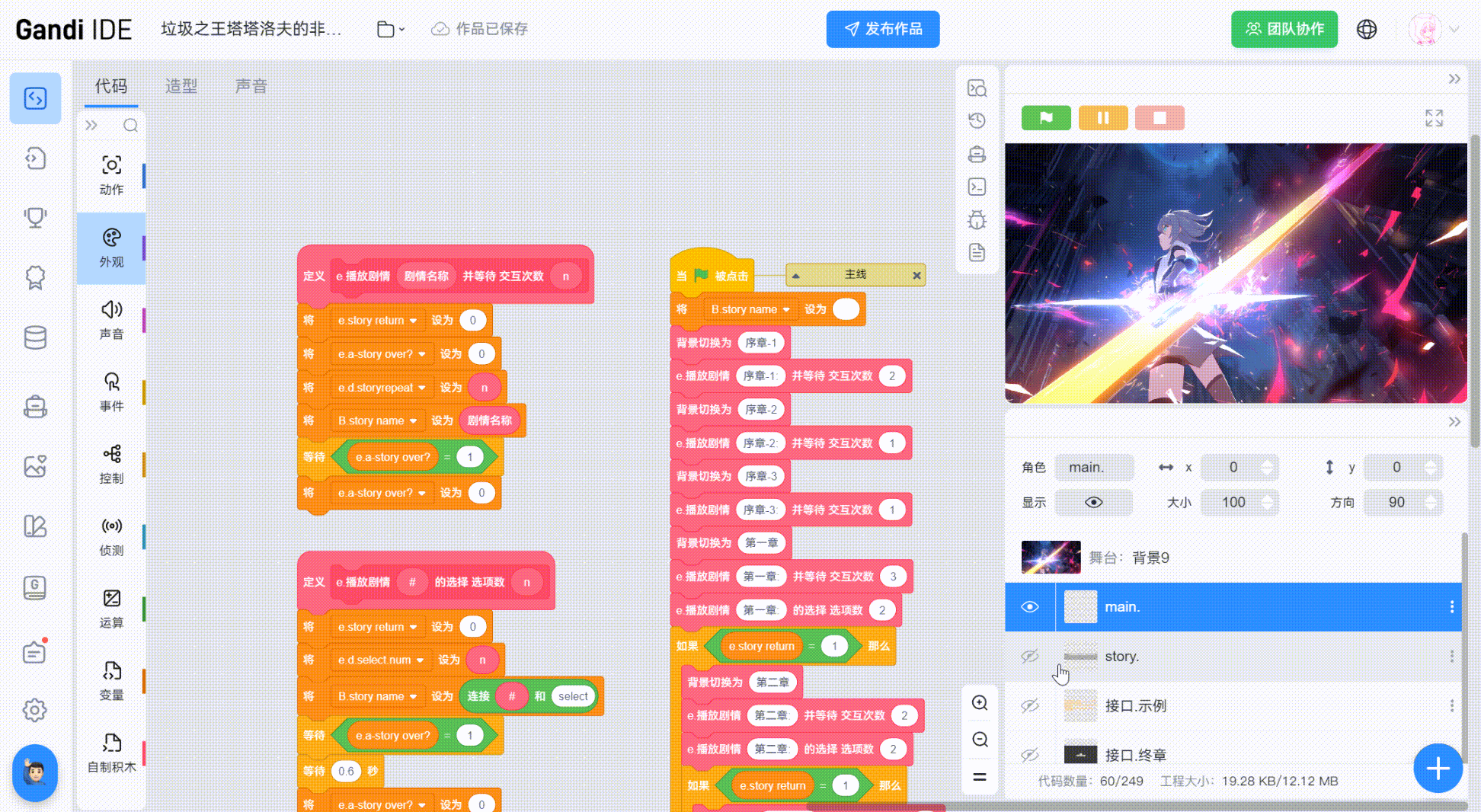This screenshot has width=1481, height=812.
Task: Open more options for main. sprite
Action: pyautogui.click(x=1451, y=606)
